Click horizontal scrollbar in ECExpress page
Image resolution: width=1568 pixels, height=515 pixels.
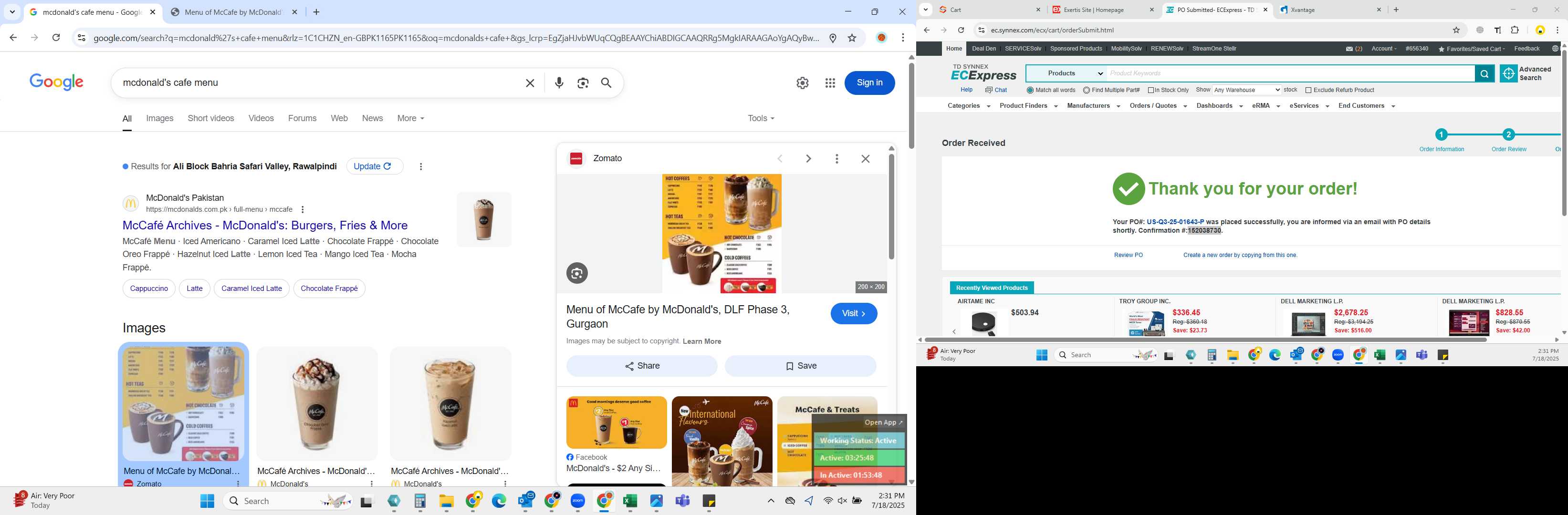point(1204,340)
